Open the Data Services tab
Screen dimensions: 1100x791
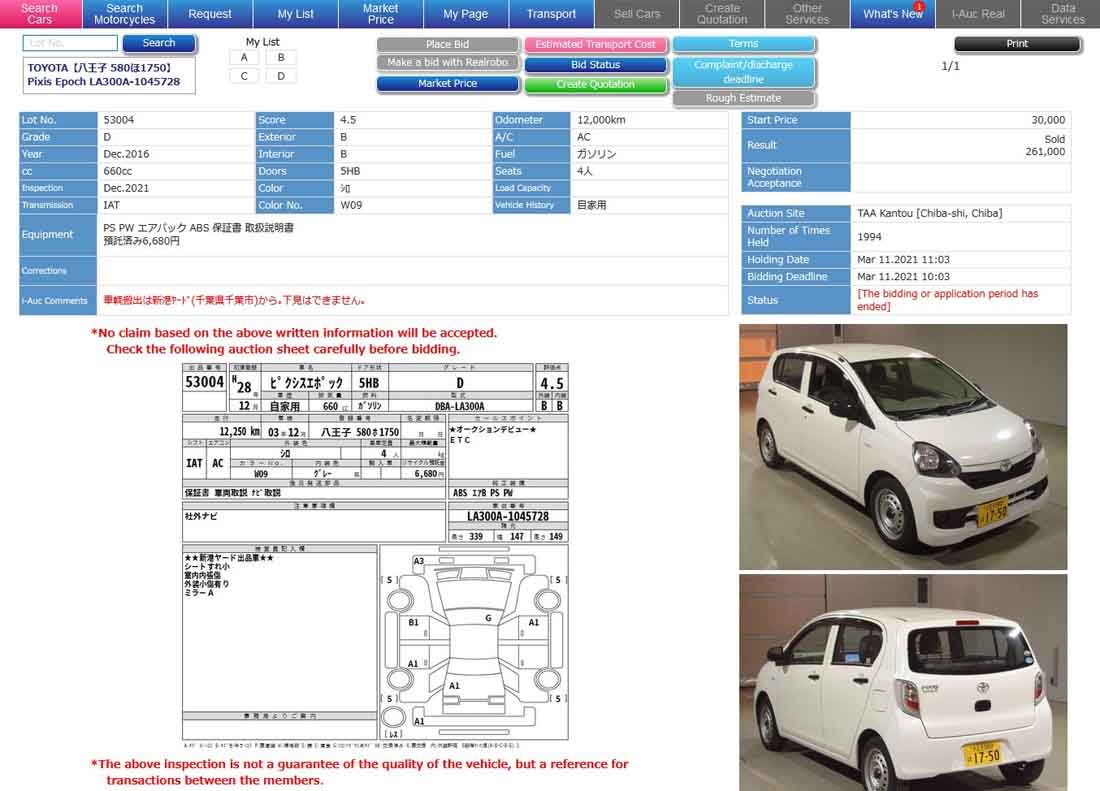(1062, 13)
